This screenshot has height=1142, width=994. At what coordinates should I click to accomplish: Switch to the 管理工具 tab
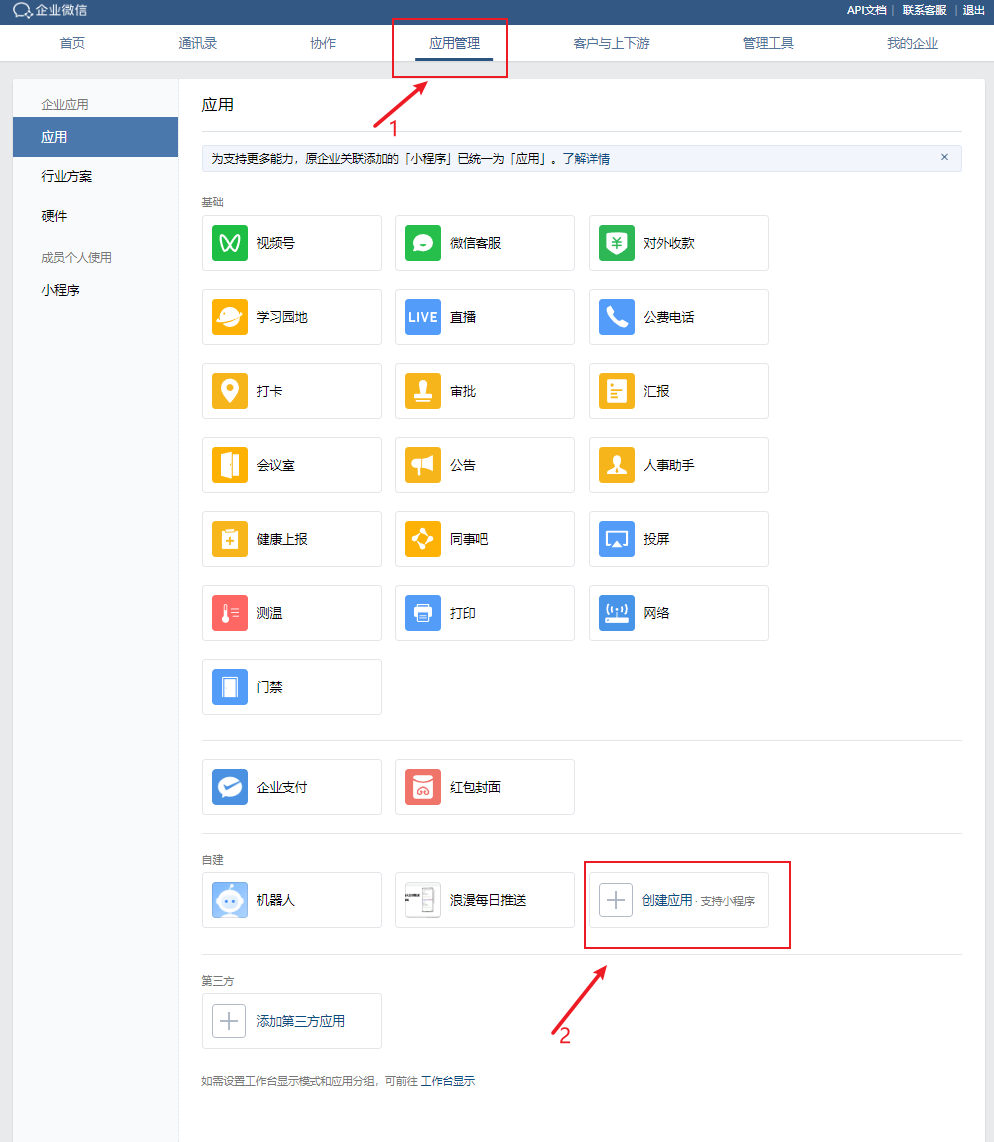pos(768,43)
